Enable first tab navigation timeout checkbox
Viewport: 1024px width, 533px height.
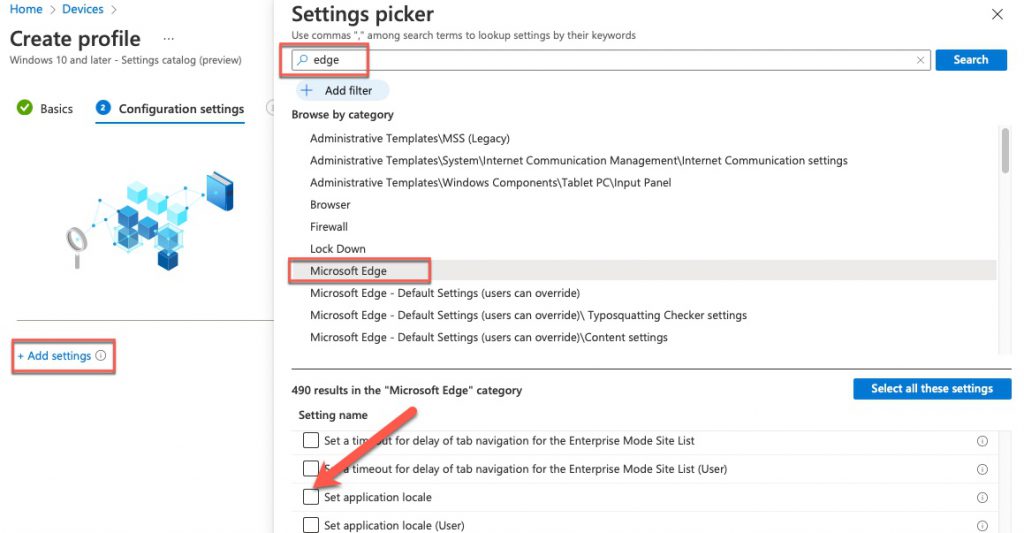pyautogui.click(x=311, y=440)
